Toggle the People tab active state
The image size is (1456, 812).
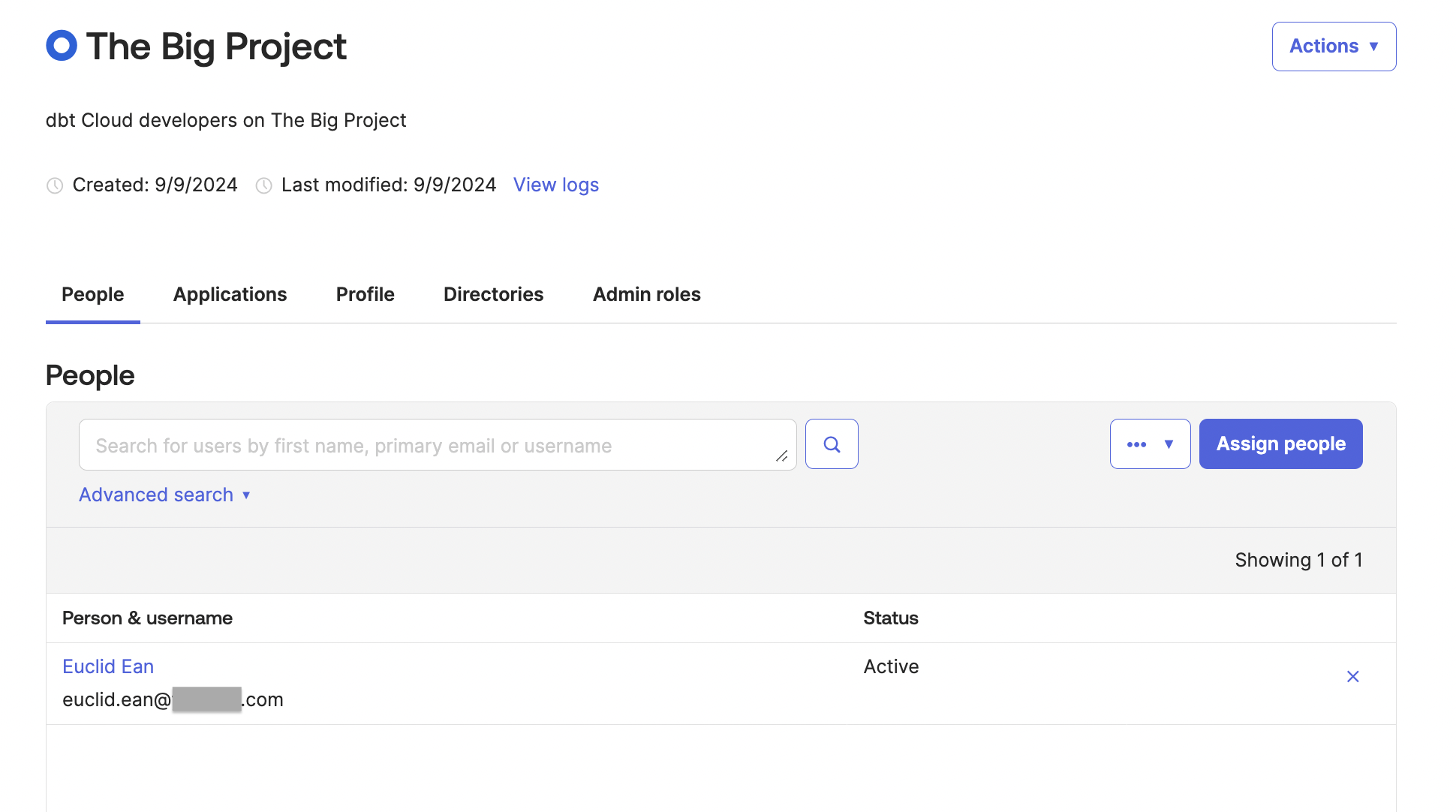click(92, 294)
